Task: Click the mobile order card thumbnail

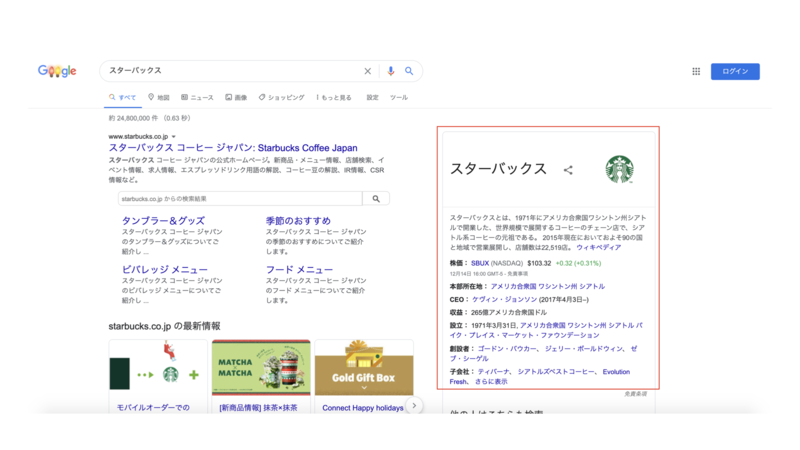Action: tap(158, 367)
